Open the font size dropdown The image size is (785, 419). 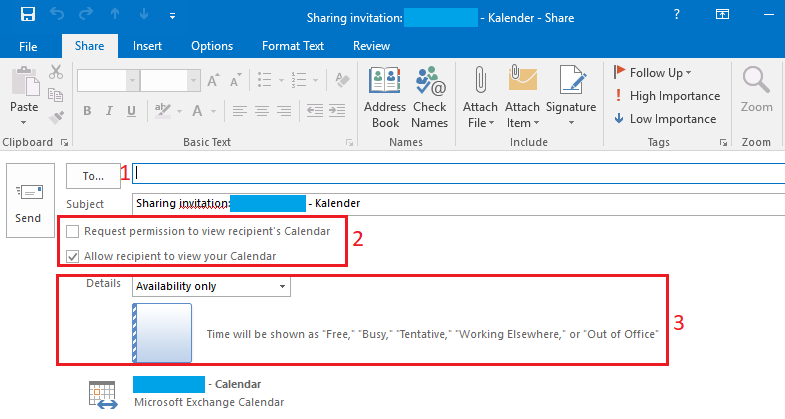(x=194, y=80)
